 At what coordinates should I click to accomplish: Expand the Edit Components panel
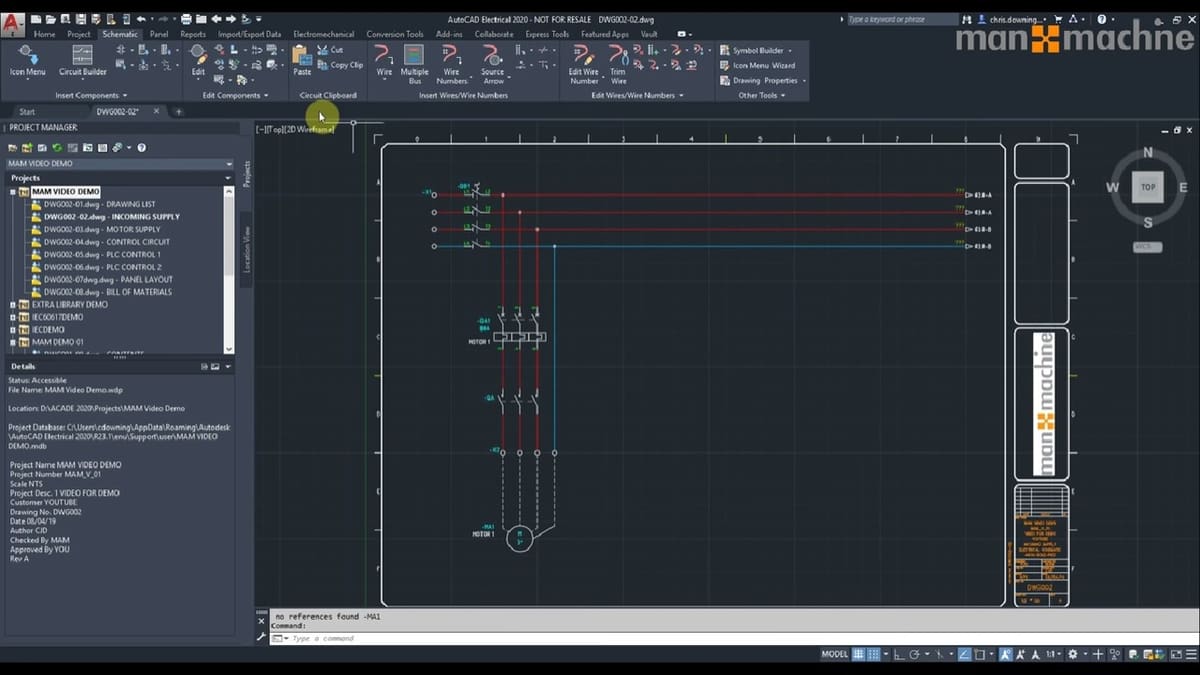(x=235, y=95)
